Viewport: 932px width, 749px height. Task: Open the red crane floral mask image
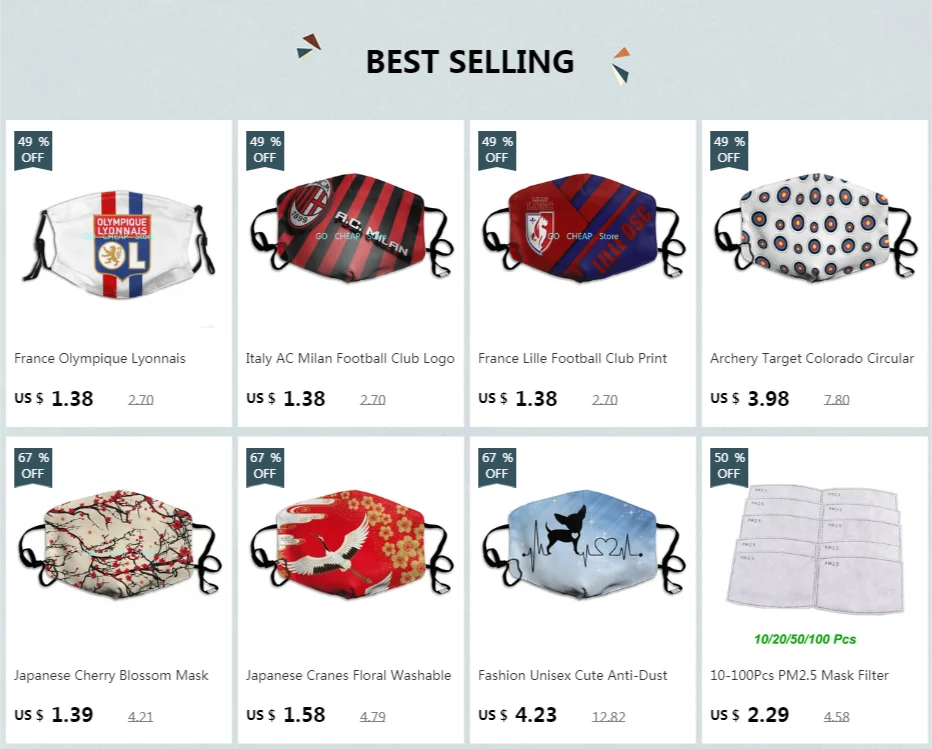click(x=351, y=545)
